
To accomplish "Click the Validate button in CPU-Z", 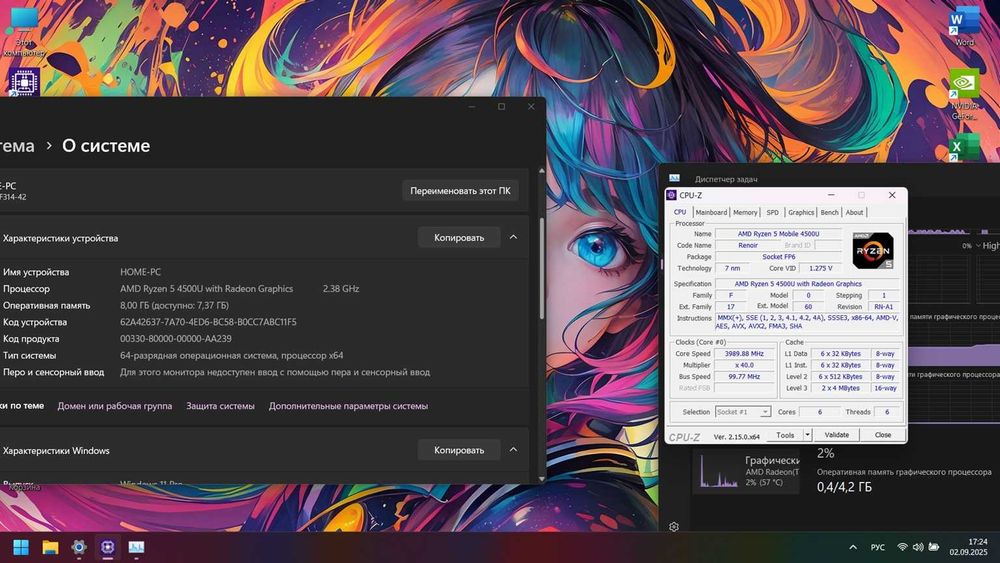I will [837, 435].
